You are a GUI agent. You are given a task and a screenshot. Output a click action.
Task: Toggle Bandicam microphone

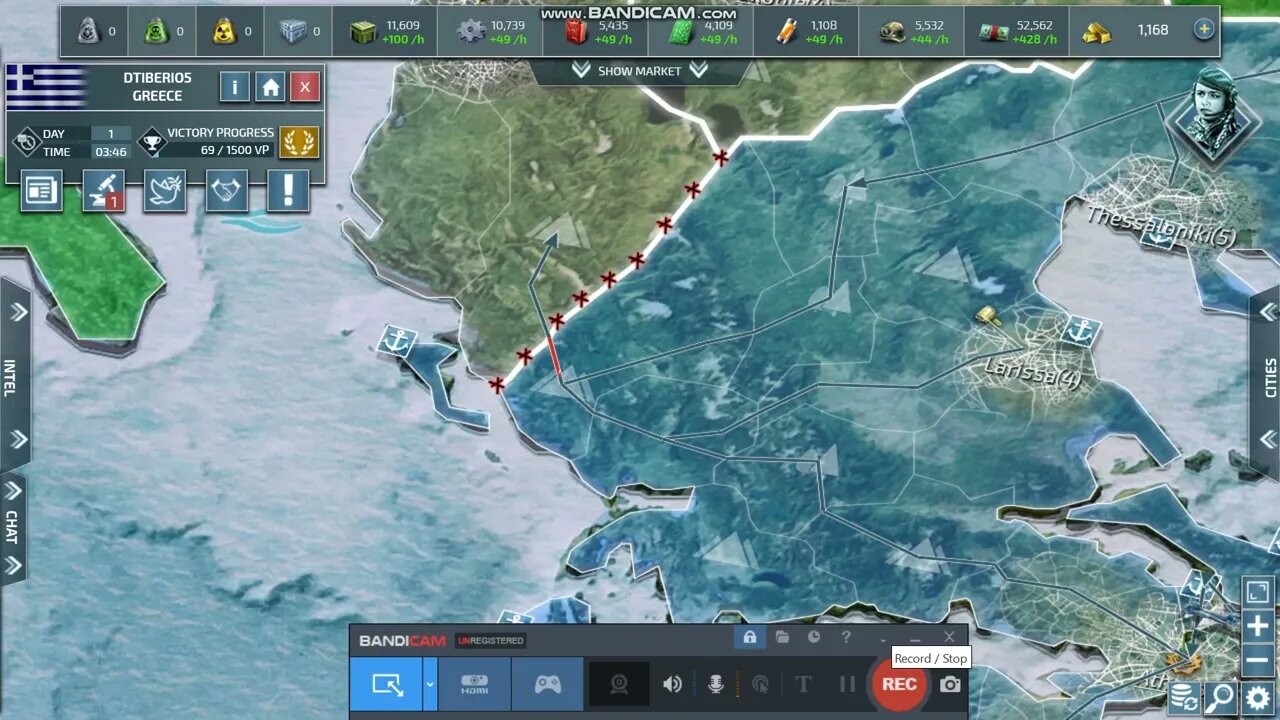(716, 685)
